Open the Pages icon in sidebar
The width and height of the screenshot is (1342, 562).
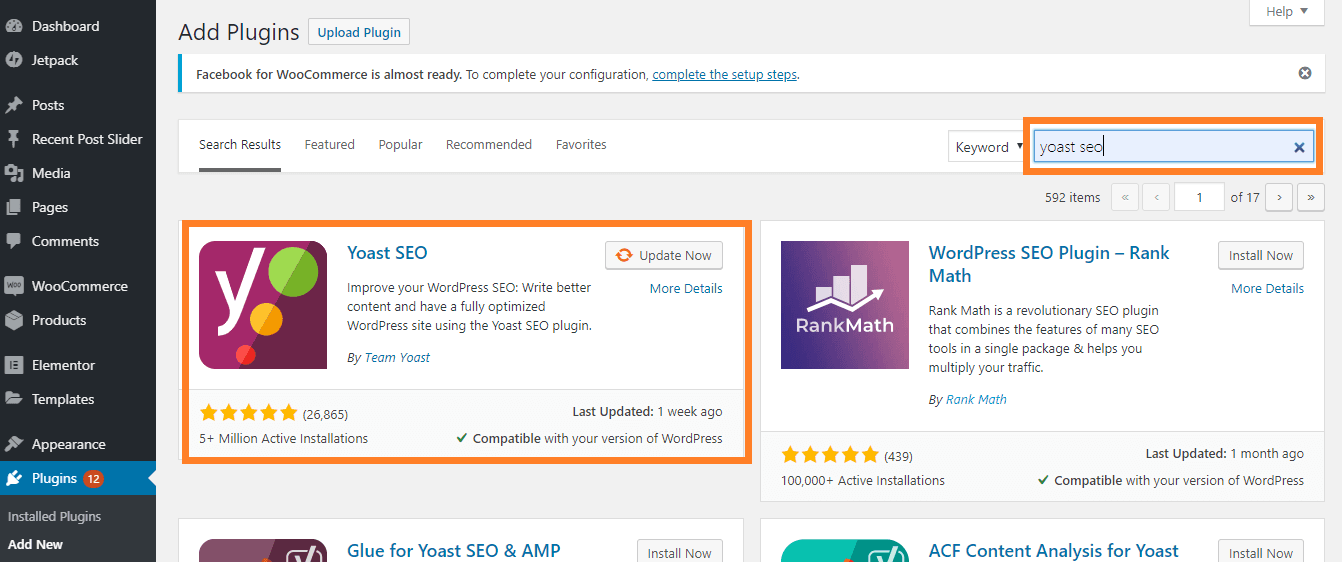tap(14, 207)
